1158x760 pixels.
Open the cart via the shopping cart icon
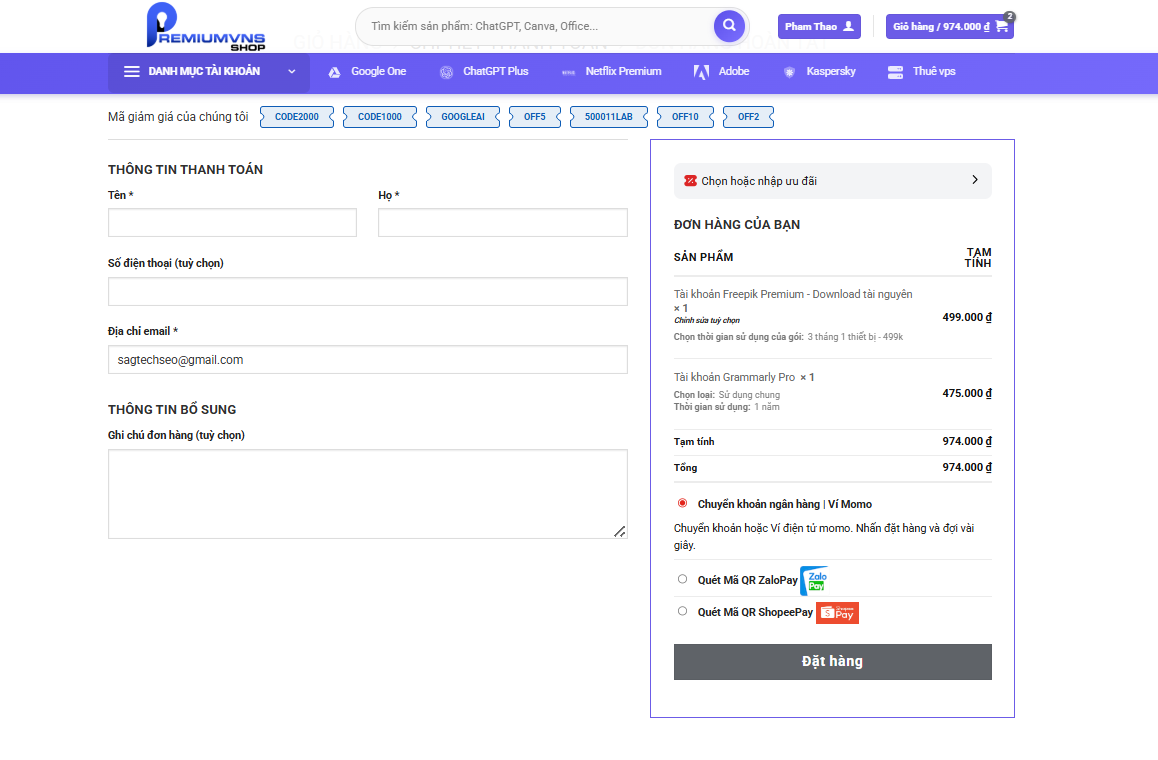pos(1000,26)
